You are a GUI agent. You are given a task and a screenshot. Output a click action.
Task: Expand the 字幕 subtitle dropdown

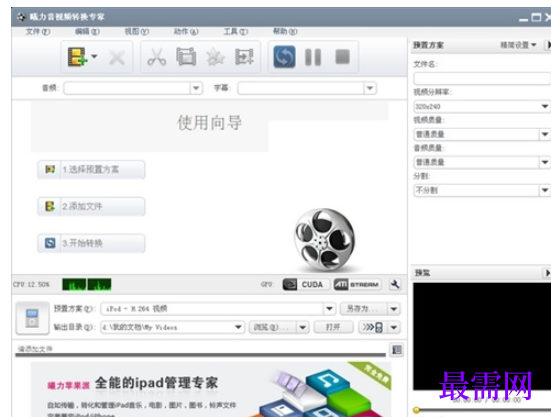point(370,88)
